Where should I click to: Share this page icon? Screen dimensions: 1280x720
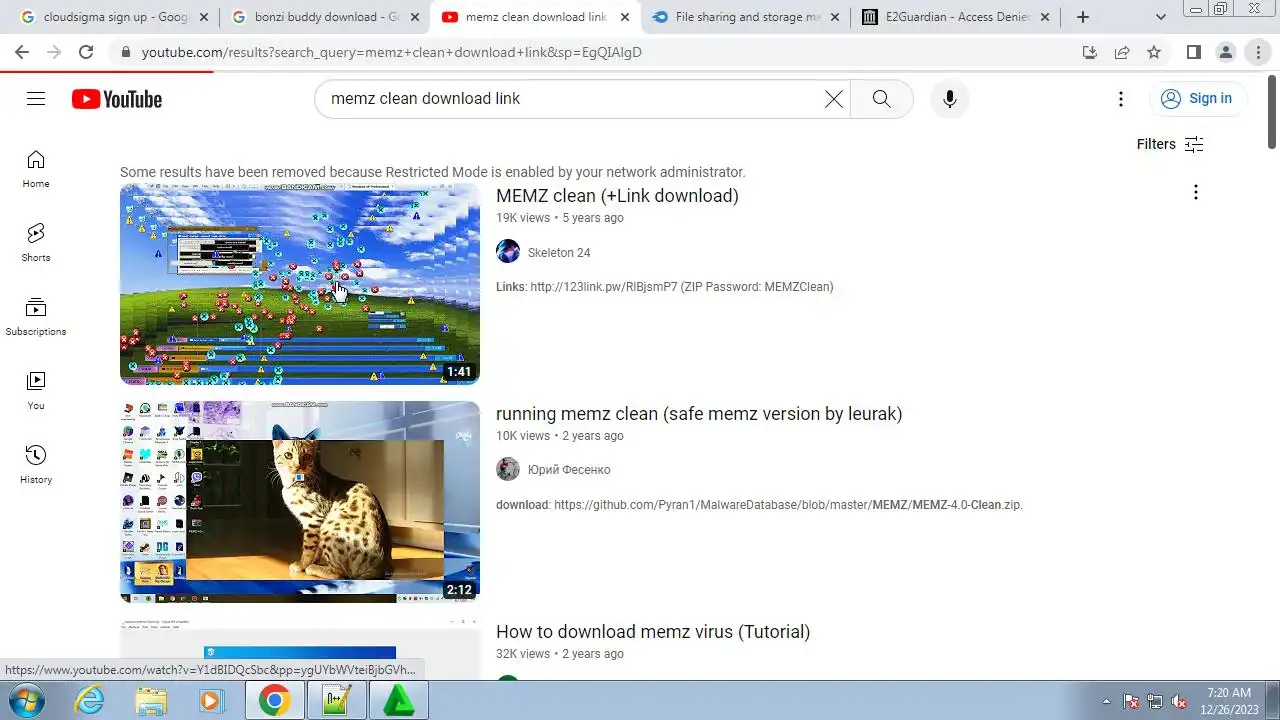(x=1122, y=52)
